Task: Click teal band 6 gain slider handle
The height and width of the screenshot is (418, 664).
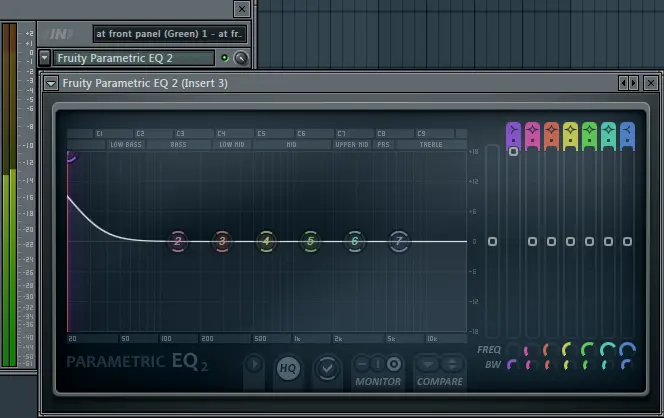Action: pyautogui.click(x=609, y=241)
